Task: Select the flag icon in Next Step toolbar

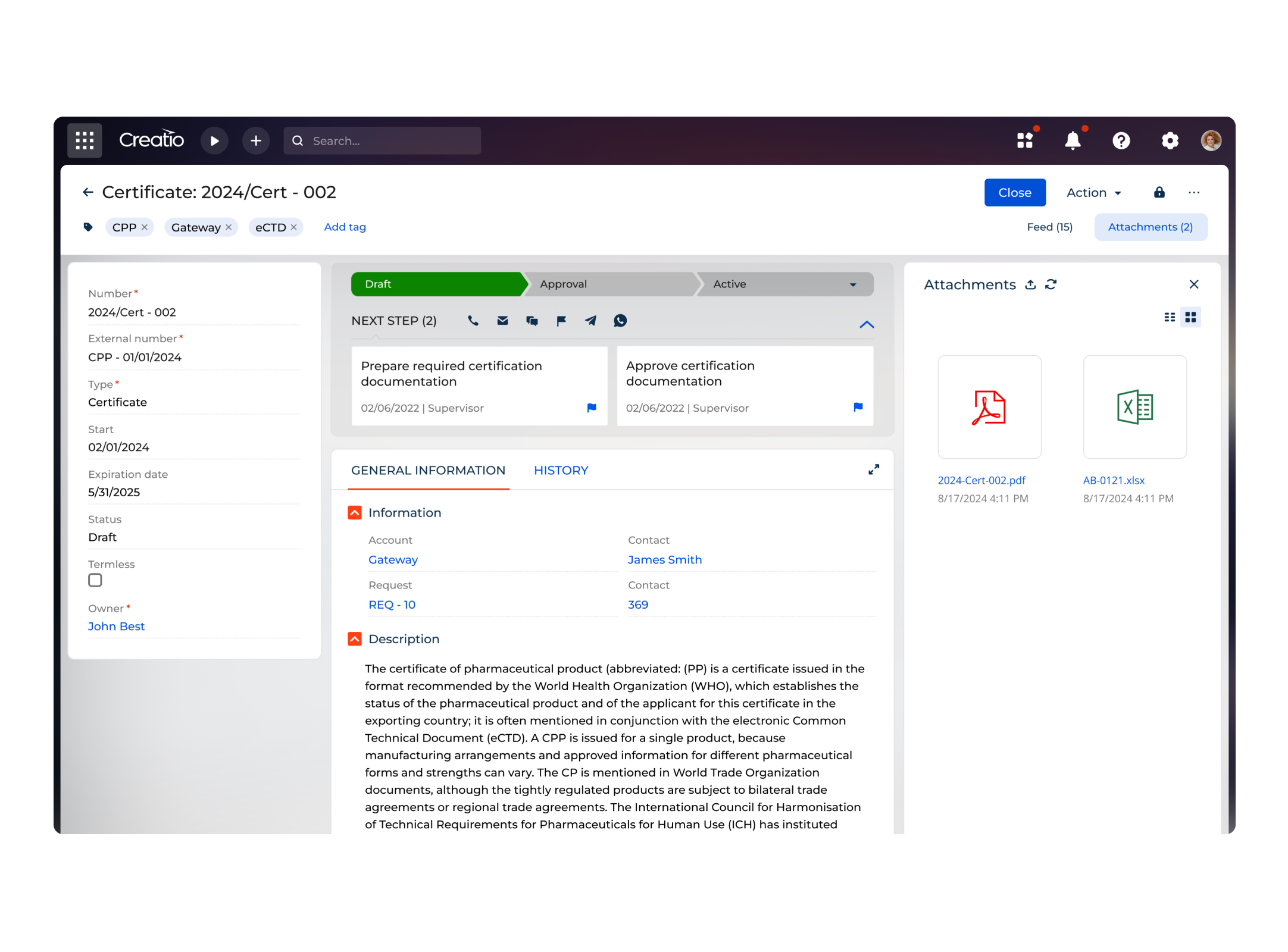Action: (561, 321)
